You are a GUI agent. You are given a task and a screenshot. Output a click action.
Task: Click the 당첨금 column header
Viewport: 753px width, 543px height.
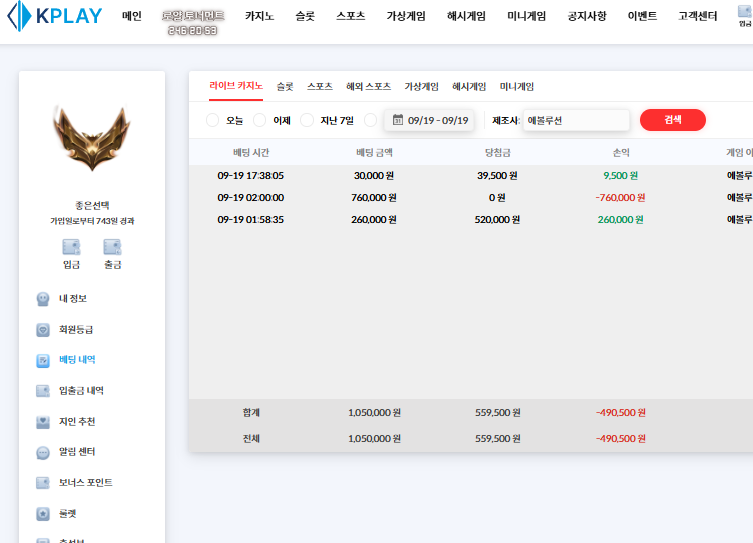point(498,152)
